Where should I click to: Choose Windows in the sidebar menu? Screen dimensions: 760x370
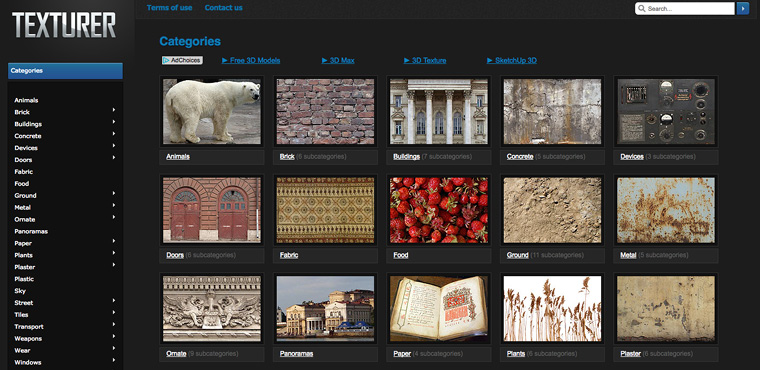pos(28,362)
